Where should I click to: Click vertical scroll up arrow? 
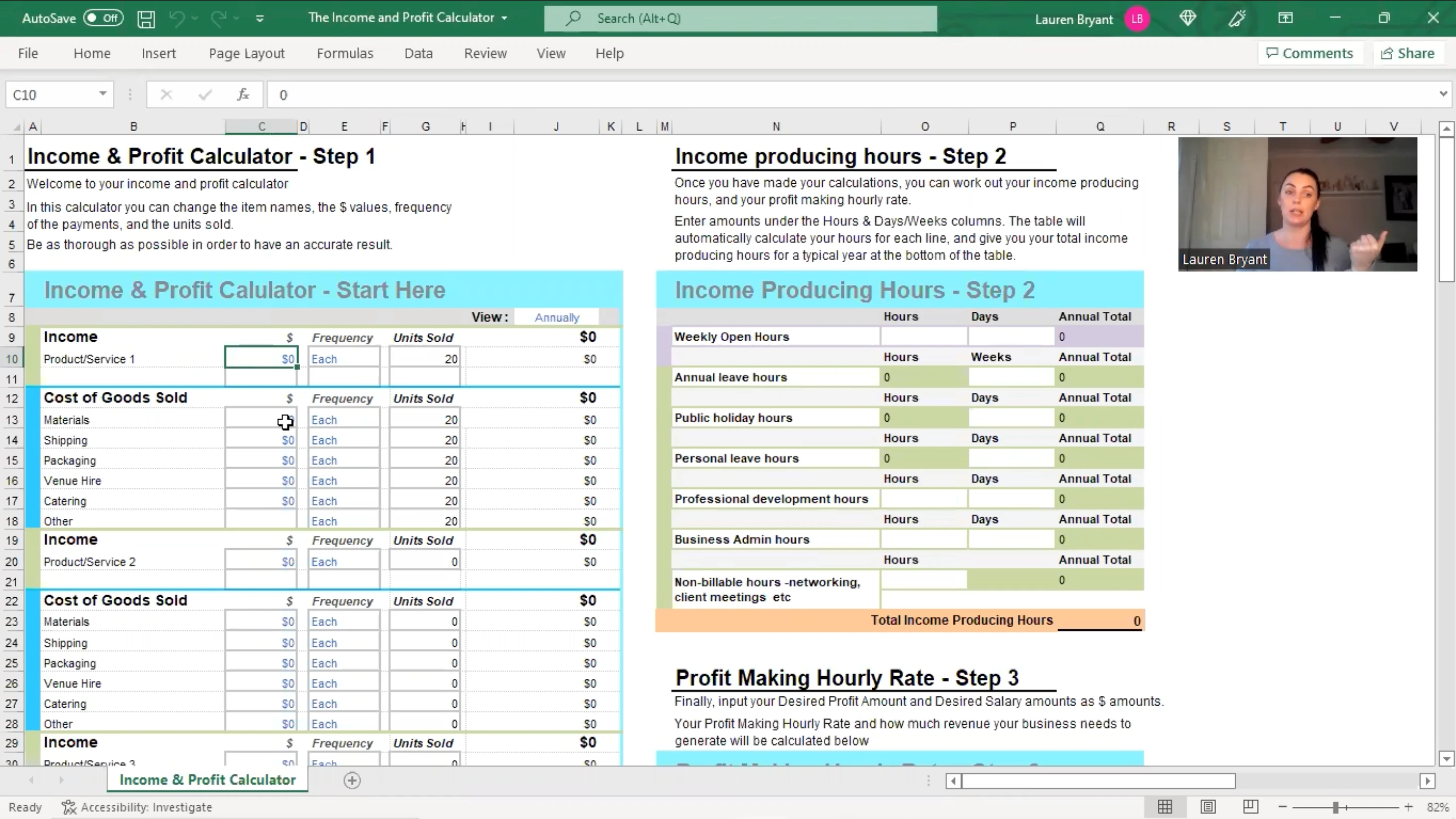tap(1446, 129)
